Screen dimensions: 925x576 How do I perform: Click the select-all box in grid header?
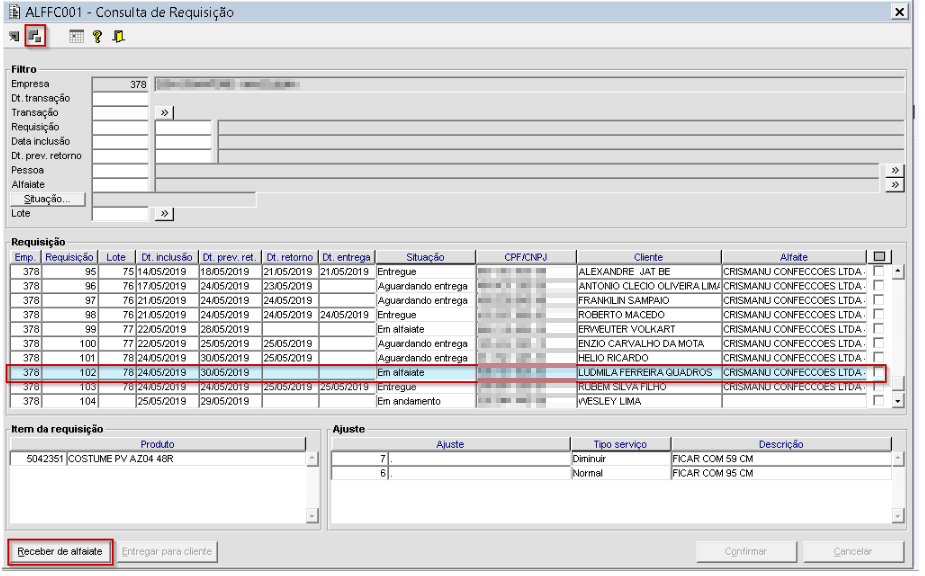click(879, 257)
